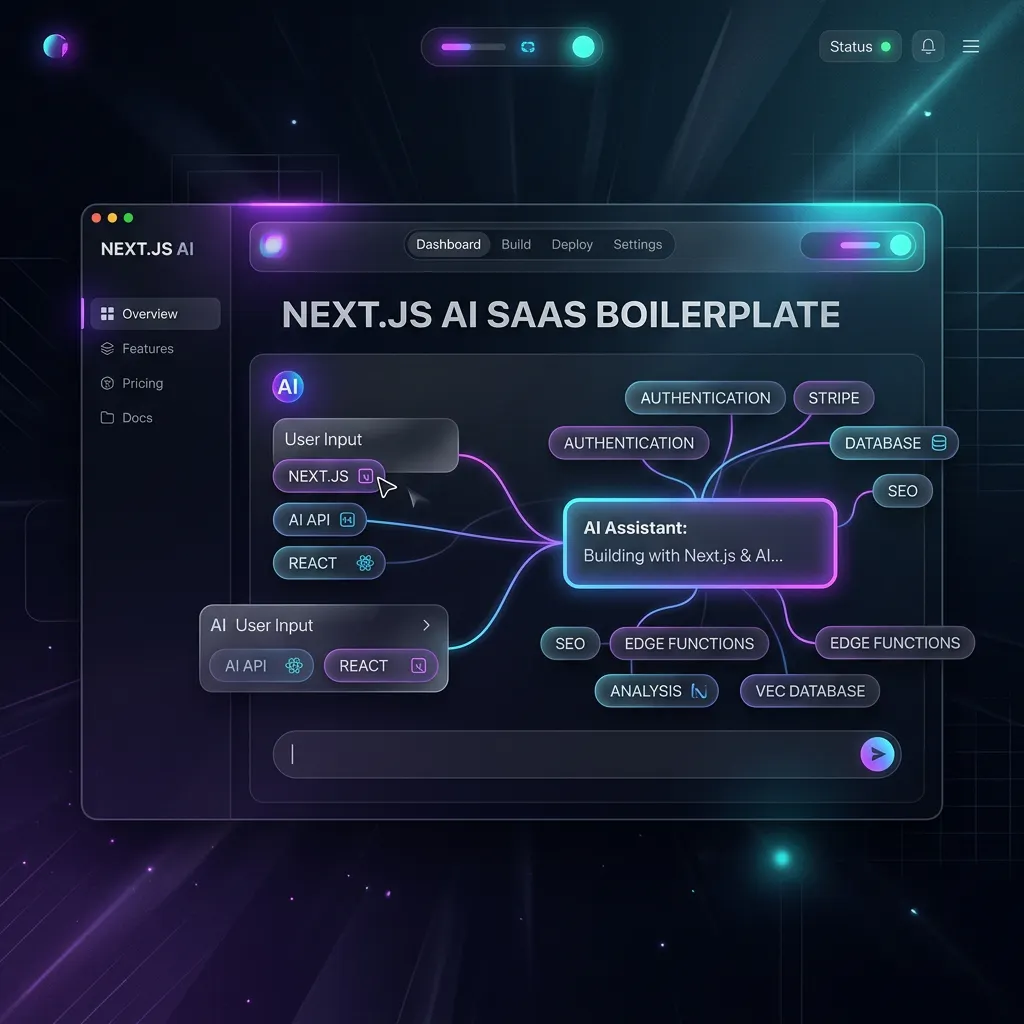Screen dimensions: 1024x1024
Task: Click the glowing orb in the app navbar
Action: click(x=272, y=246)
